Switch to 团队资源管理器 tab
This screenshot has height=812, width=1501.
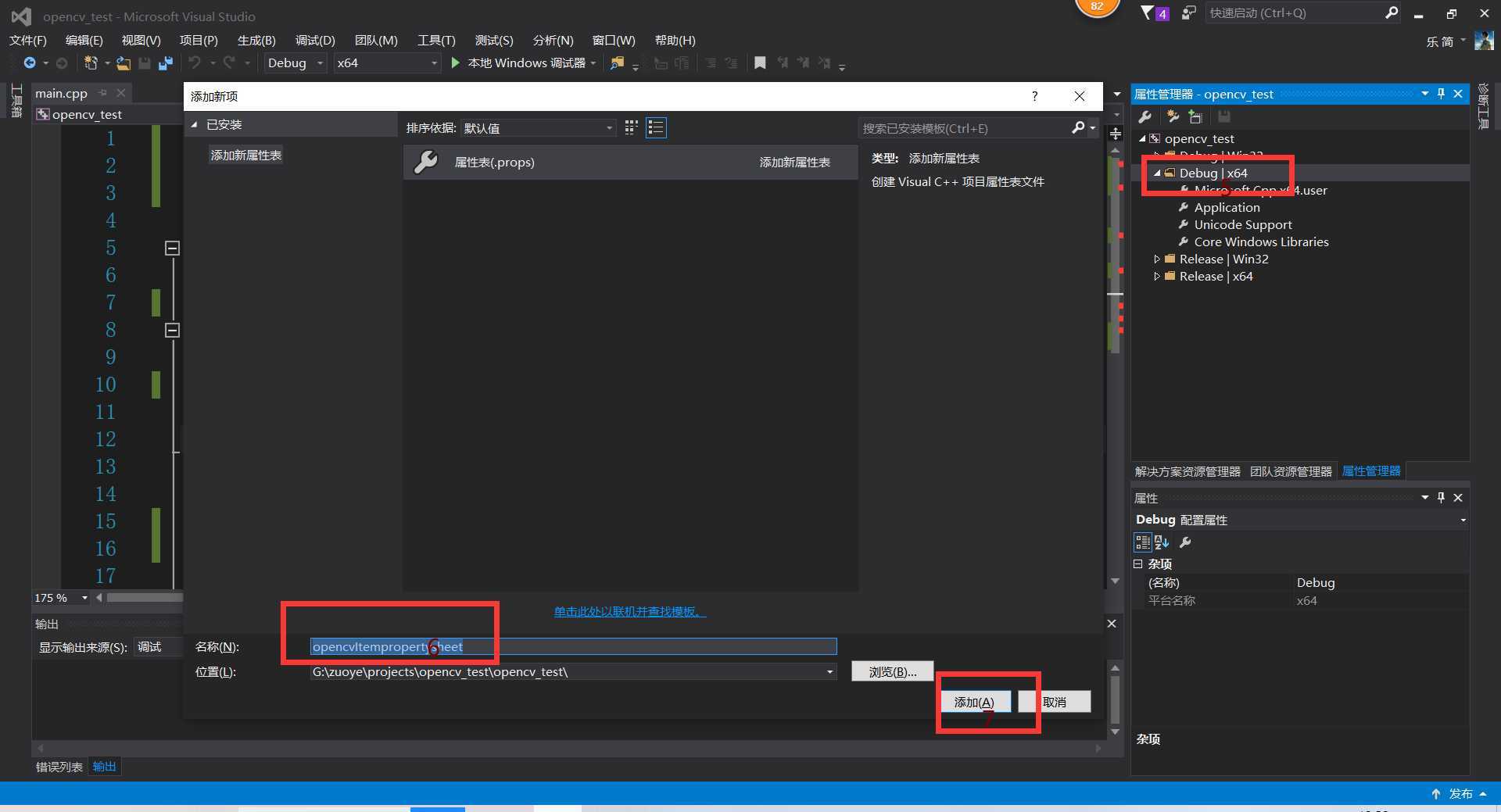[x=1291, y=471]
